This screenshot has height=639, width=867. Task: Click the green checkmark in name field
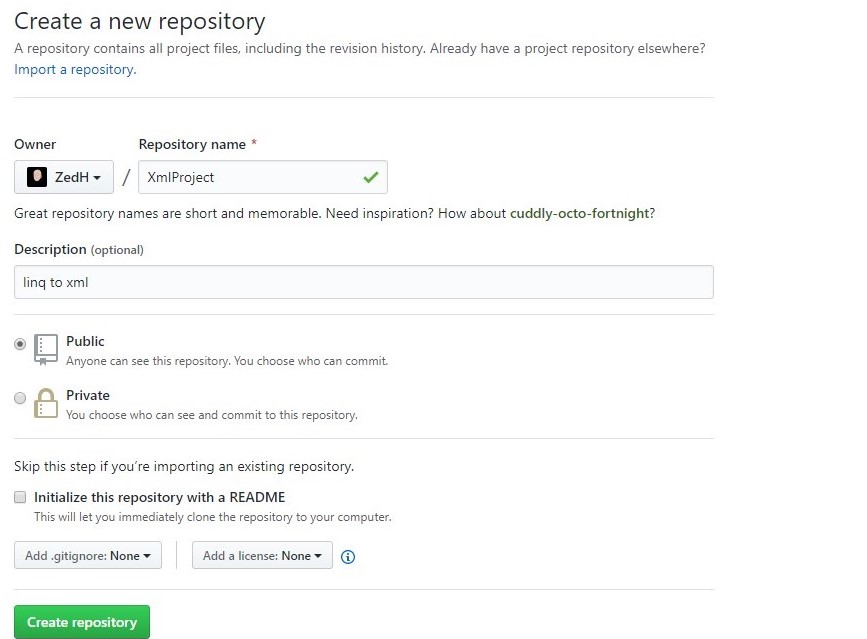click(371, 177)
